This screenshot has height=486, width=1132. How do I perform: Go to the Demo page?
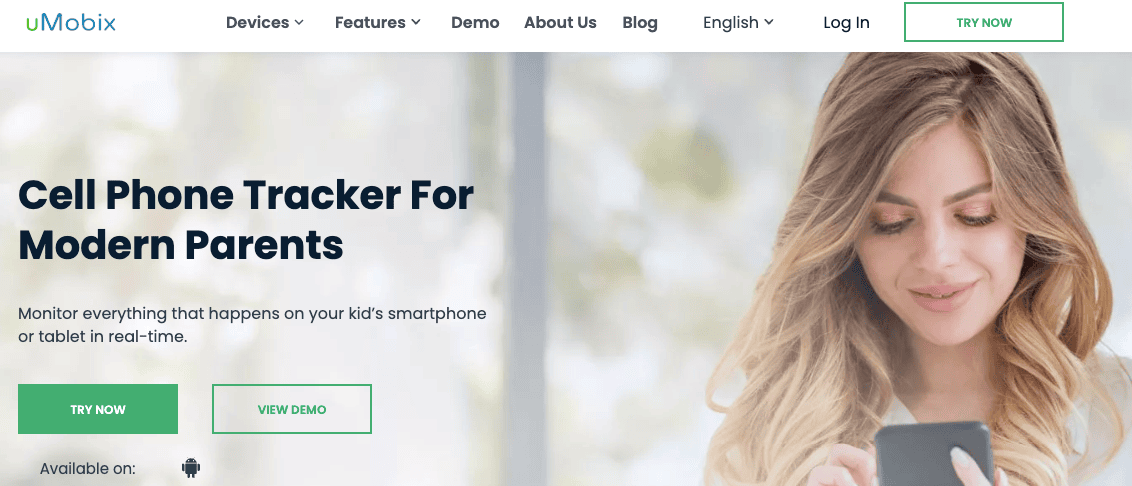[475, 22]
